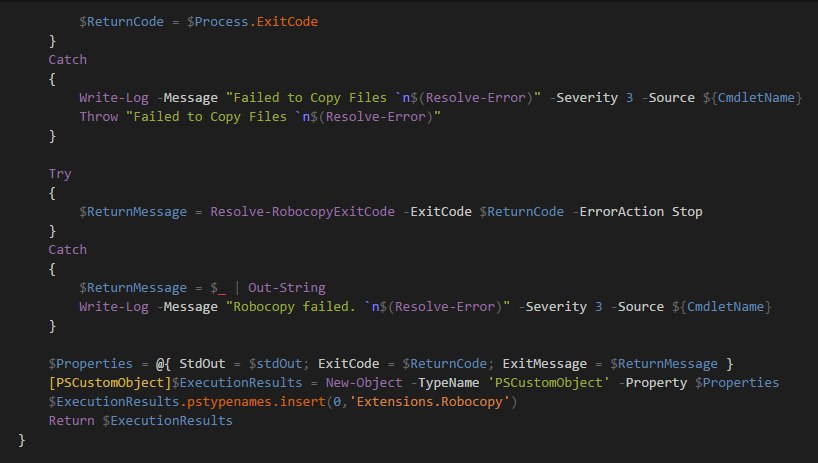Click ${CmdletName} on the Robocopy failed line
The image size is (818, 463).
(721, 307)
